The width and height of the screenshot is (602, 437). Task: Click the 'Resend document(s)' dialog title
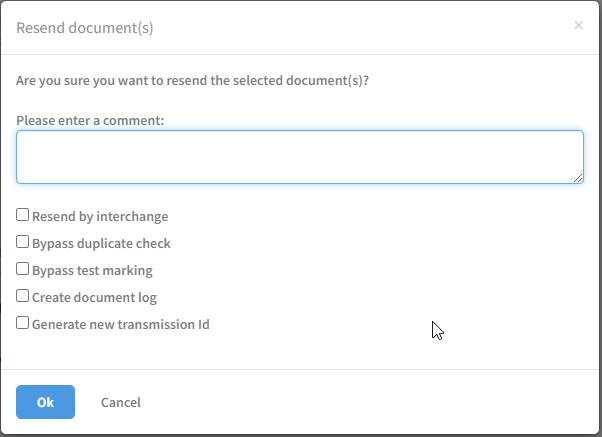click(x=85, y=28)
